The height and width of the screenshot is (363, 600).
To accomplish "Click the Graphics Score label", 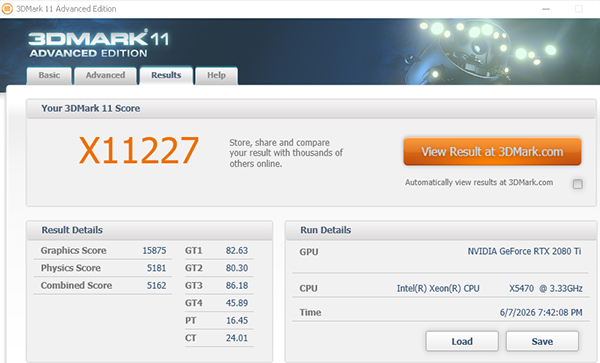I will [73, 251].
